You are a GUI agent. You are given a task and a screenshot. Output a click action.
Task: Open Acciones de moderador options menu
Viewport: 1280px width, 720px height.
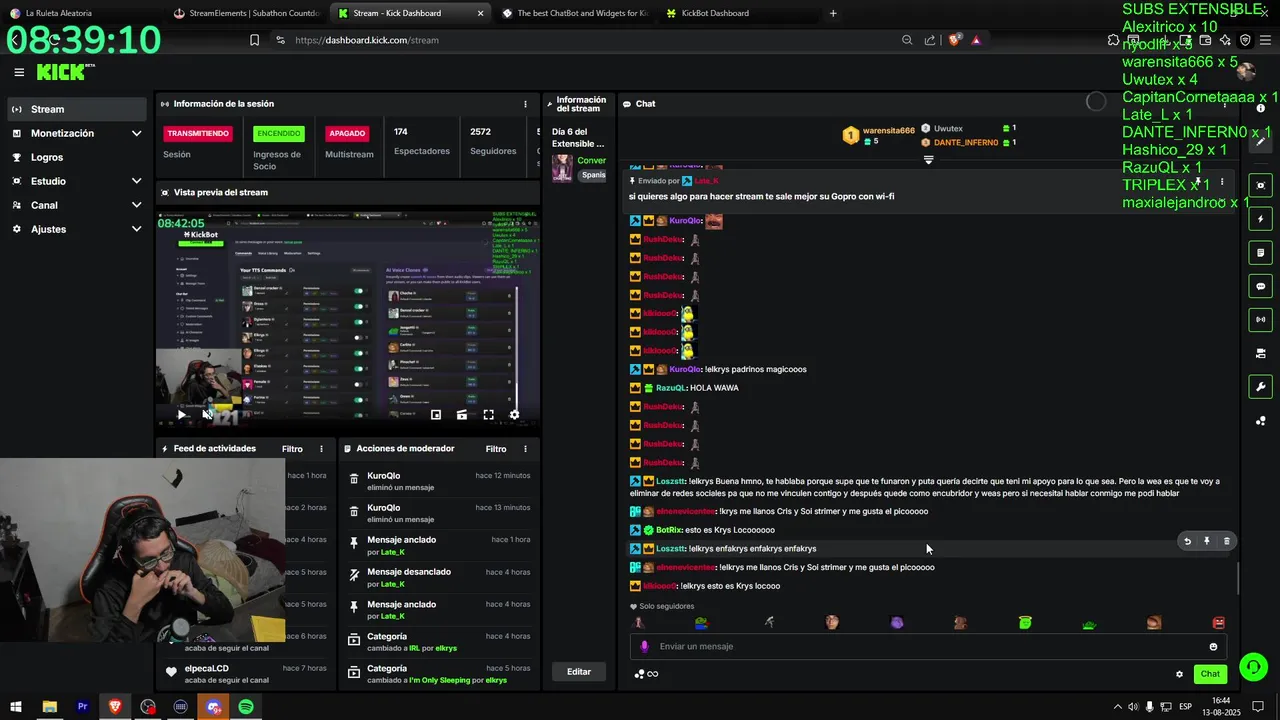[525, 449]
